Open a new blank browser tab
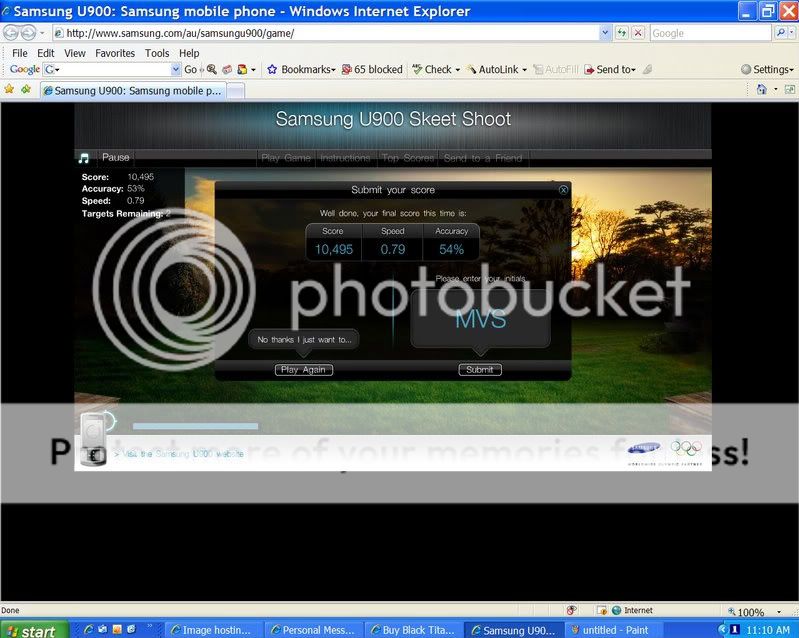799x638 pixels. pyautogui.click(x=235, y=91)
